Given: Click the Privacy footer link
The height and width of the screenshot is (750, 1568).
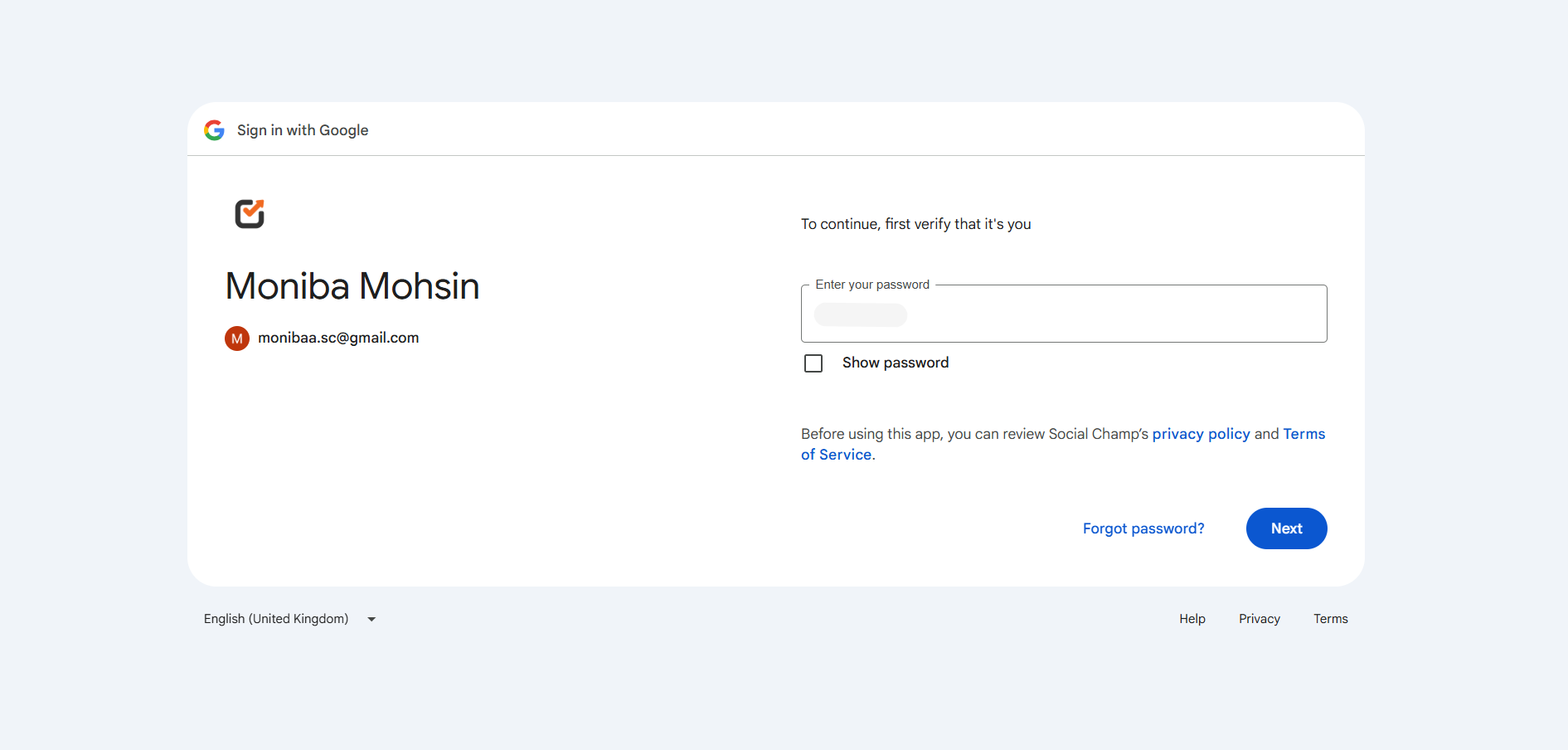Looking at the screenshot, I should point(1260,619).
